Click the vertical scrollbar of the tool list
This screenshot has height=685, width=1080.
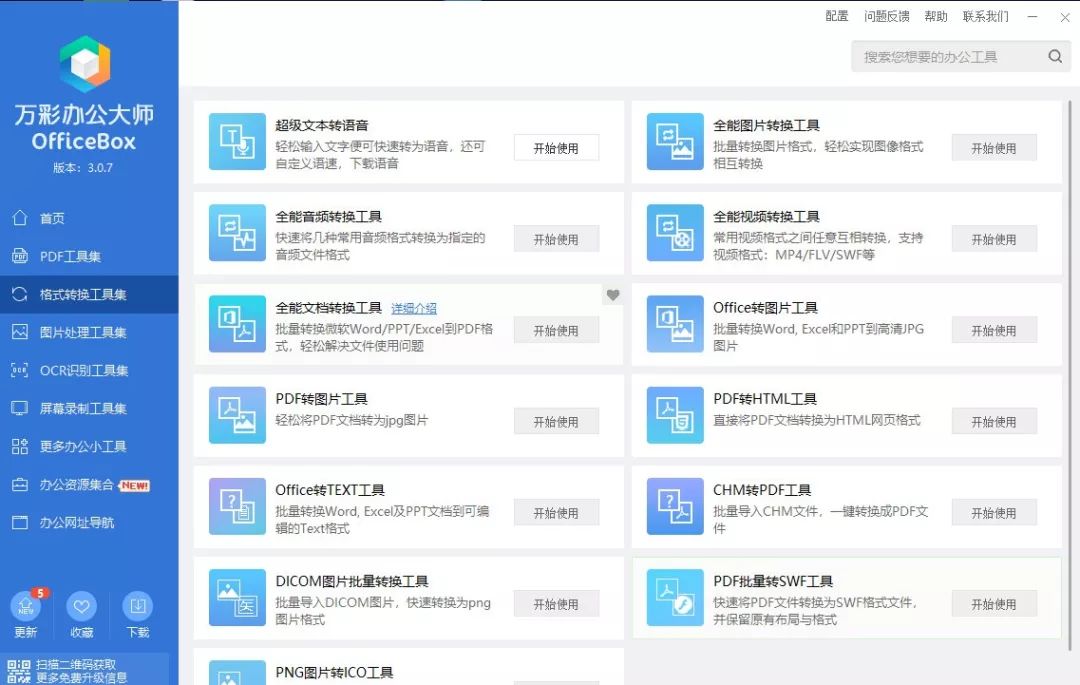[x=1070, y=375]
